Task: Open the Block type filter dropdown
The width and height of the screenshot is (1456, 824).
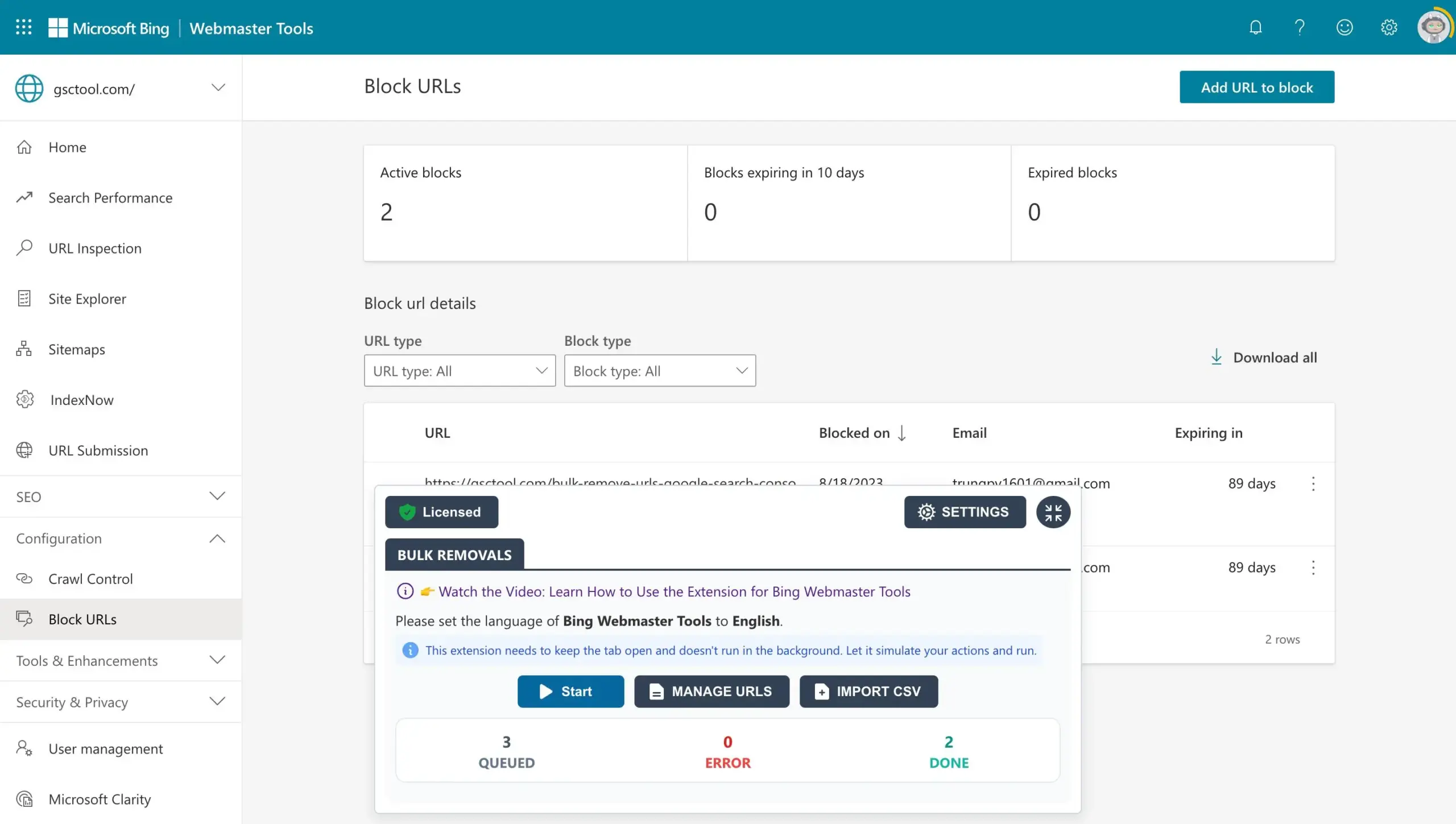Action: (x=660, y=371)
